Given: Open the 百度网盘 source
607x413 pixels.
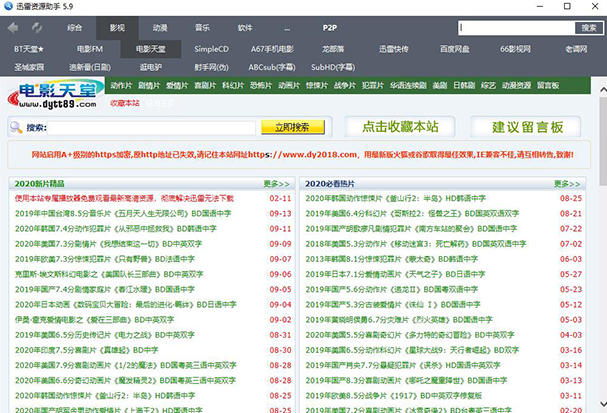Looking at the screenshot, I should coord(454,49).
